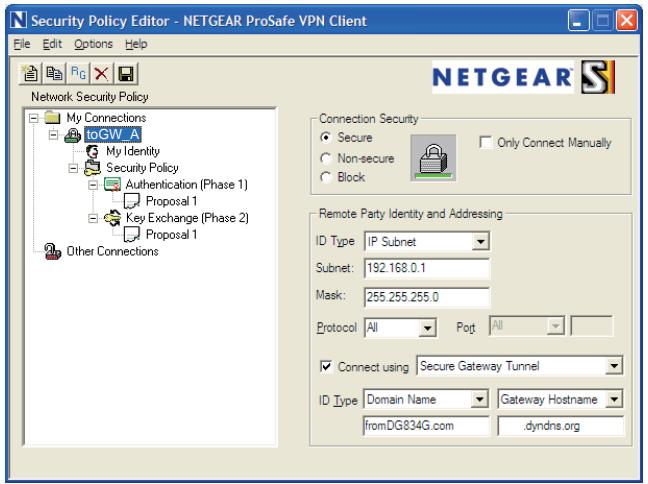Click Proposal 1 icon under Key Exchange
Viewport: 648px width, 484px height.
(x=132, y=235)
